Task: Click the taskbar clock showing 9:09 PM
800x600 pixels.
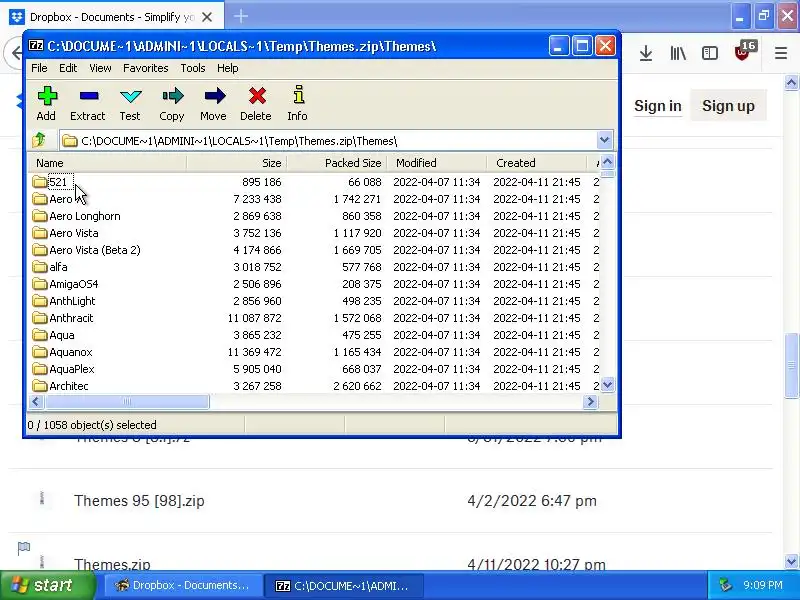Action: click(x=762, y=585)
